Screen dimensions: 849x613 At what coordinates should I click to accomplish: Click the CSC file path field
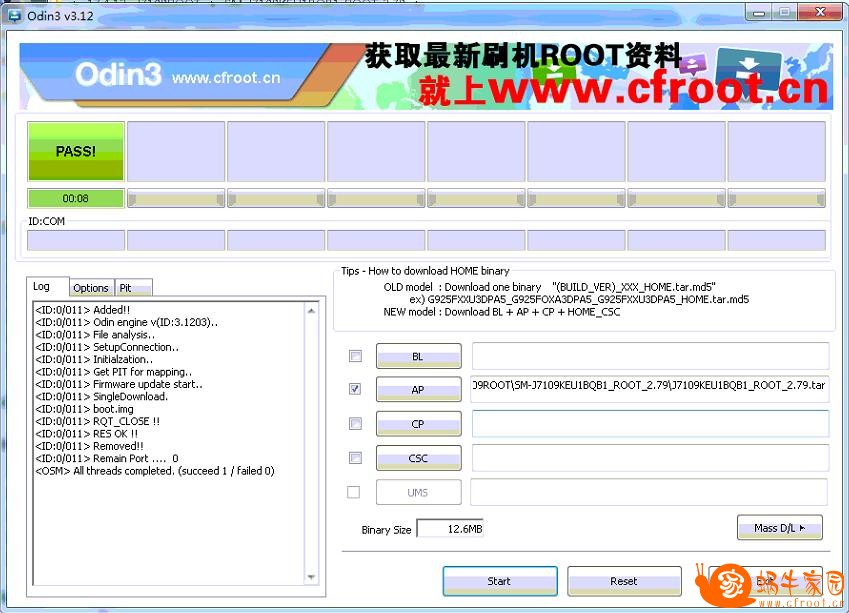tap(650, 458)
